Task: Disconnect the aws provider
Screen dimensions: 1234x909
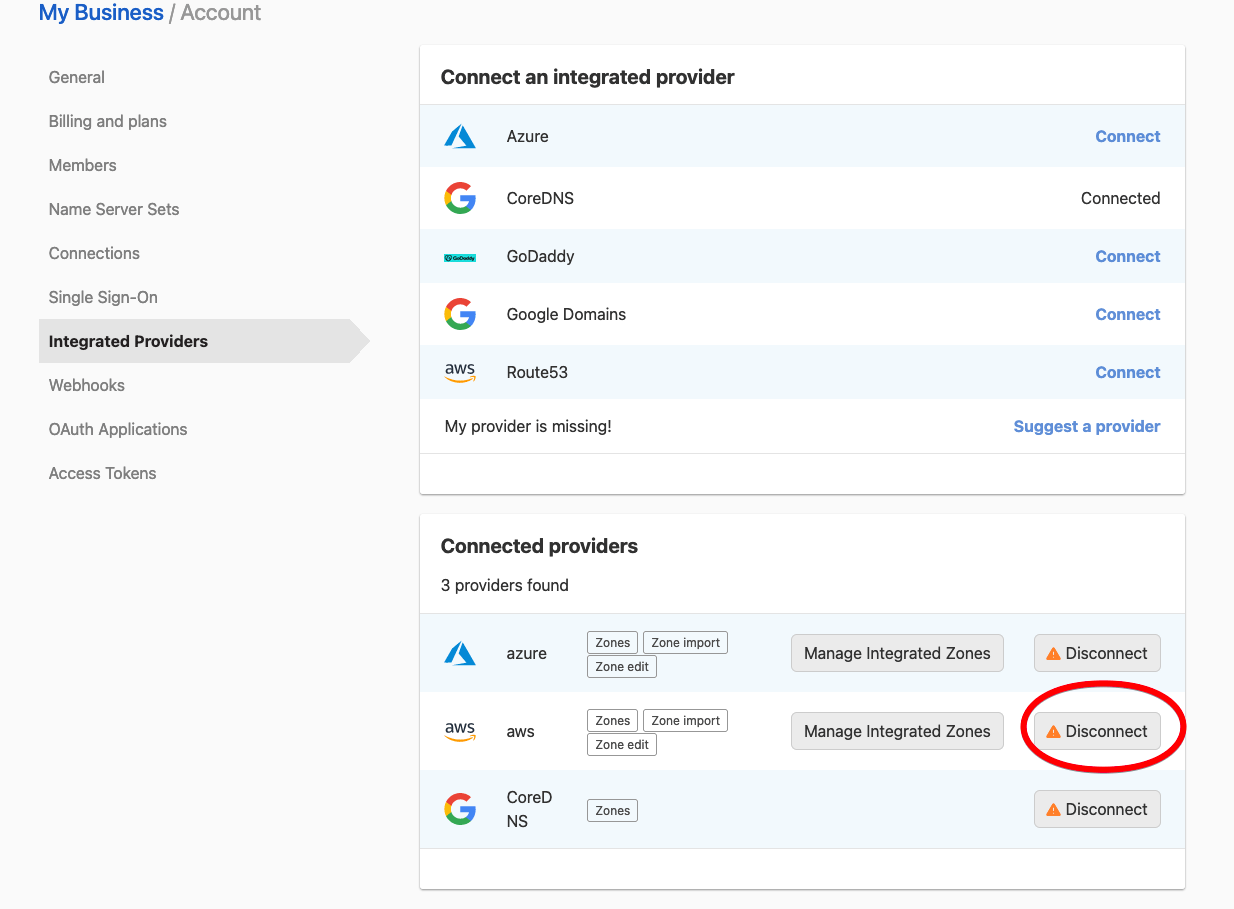Action: [1097, 731]
